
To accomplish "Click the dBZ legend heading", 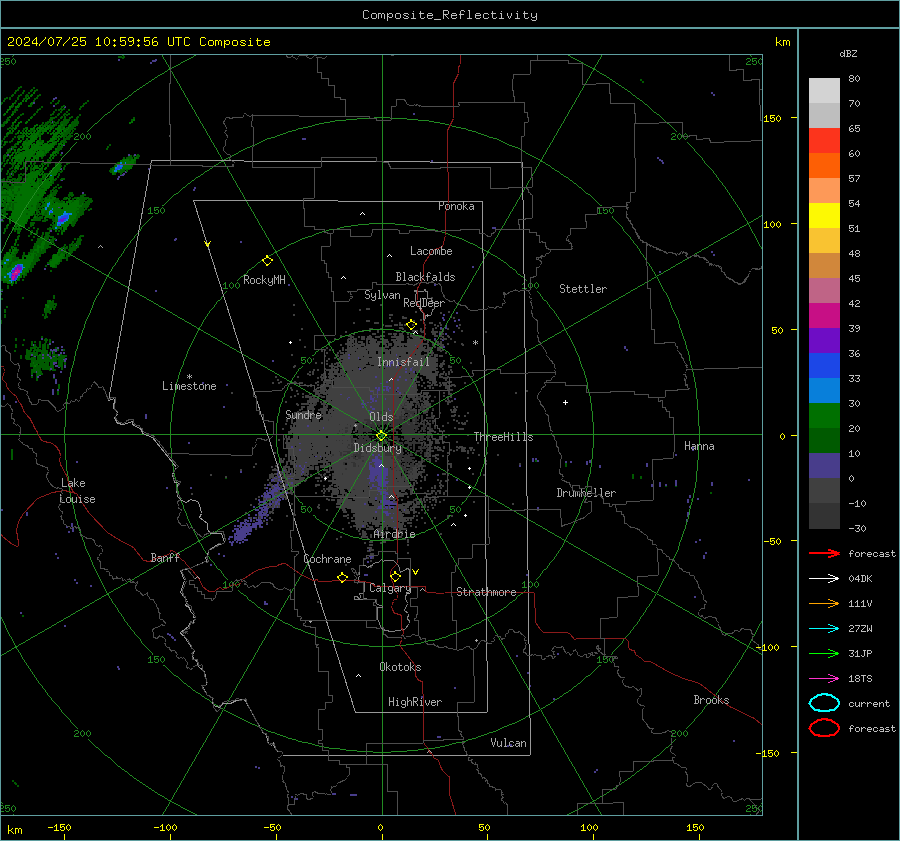I will pos(848,53).
